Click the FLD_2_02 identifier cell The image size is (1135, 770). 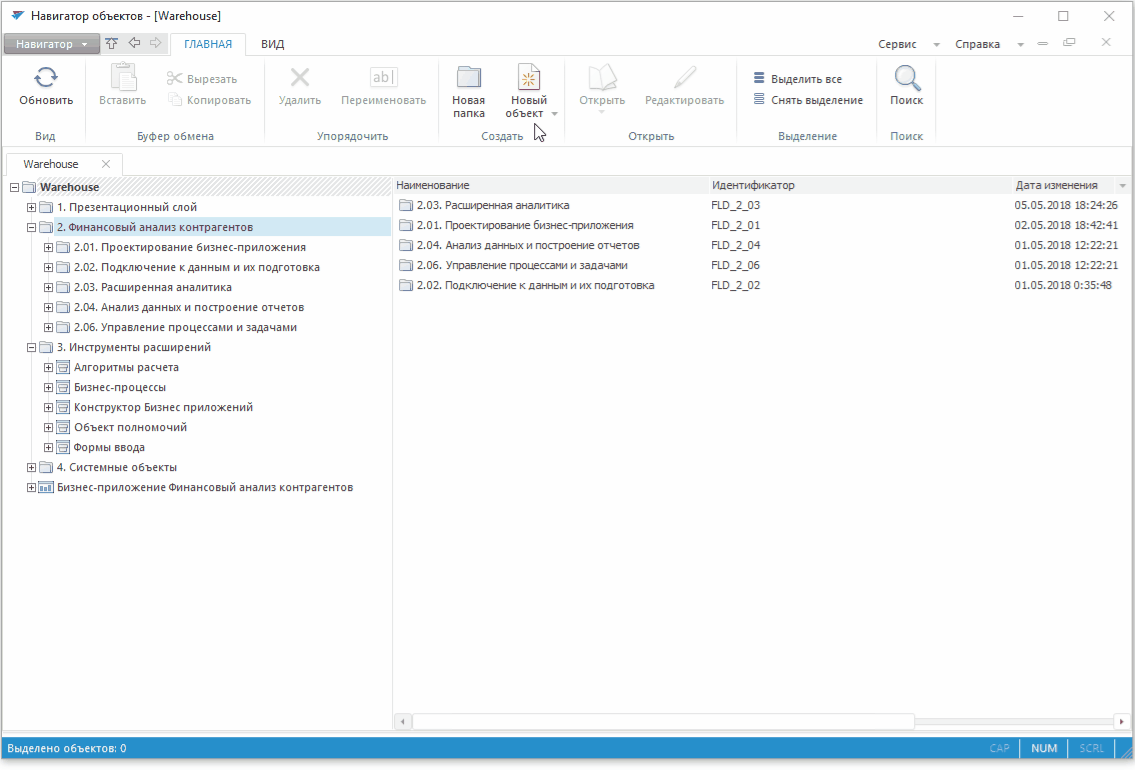pyautogui.click(x=735, y=285)
